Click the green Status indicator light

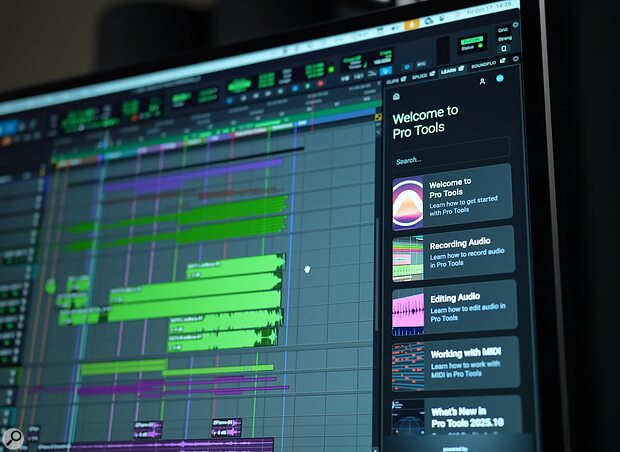point(480,46)
